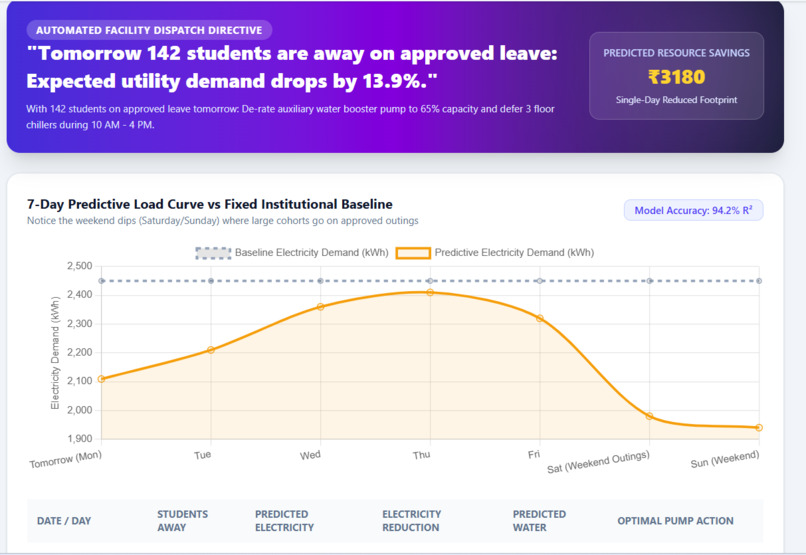Toggle Predictive Electricity Demand legend entry
Screen dimensions: 806x555
(495, 253)
